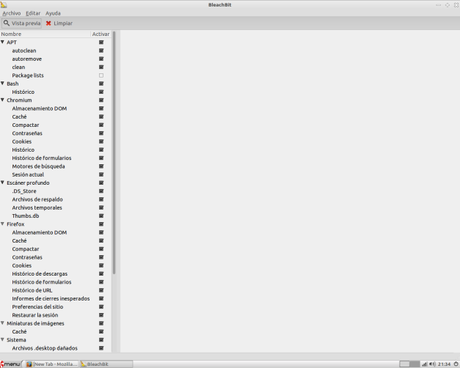Collapse the Miniaturas de imágenes group
The width and height of the screenshot is (460, 368).
coord(3,323)
